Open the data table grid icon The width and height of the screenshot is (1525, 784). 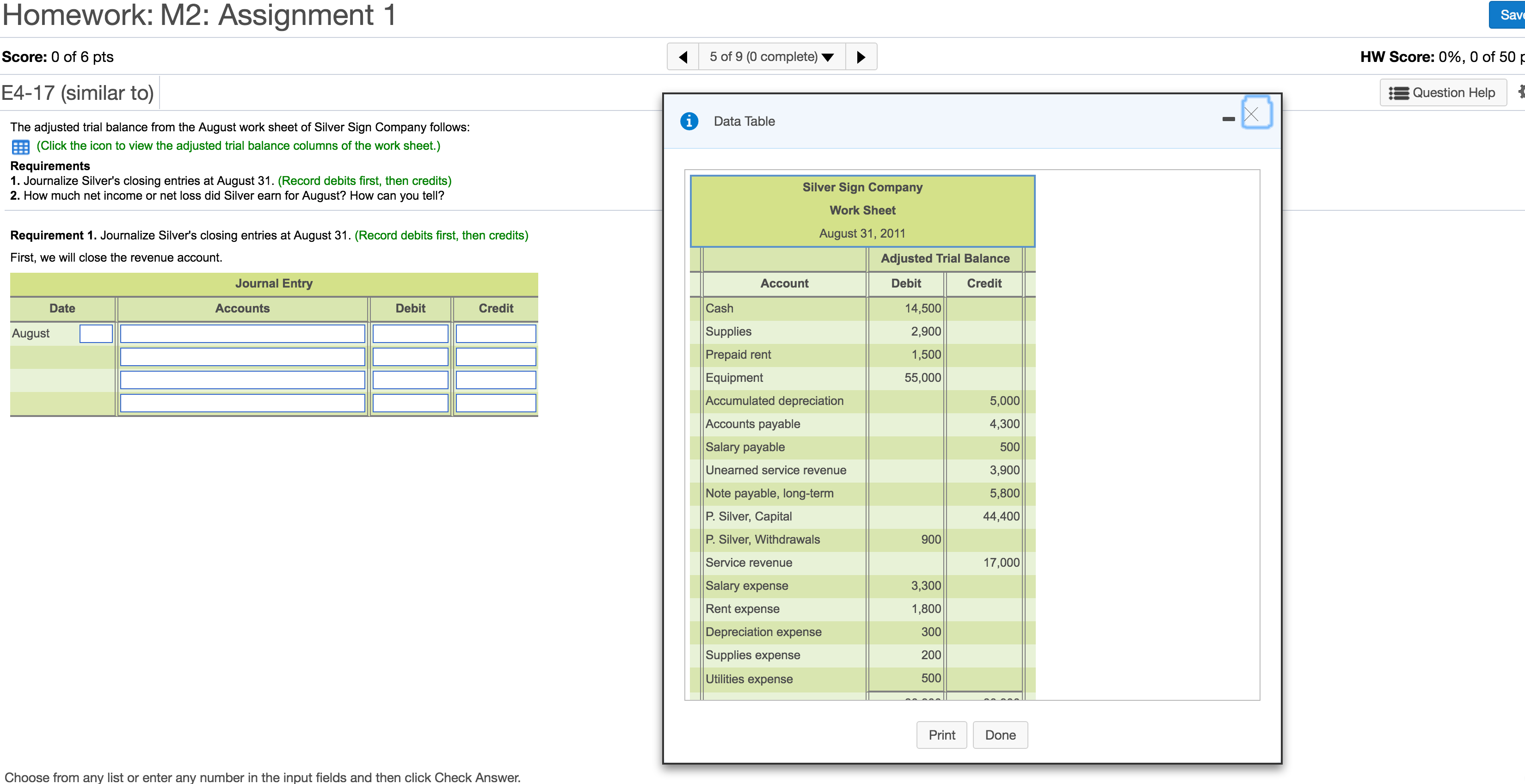pyautogui.click(x=21, y=147)
